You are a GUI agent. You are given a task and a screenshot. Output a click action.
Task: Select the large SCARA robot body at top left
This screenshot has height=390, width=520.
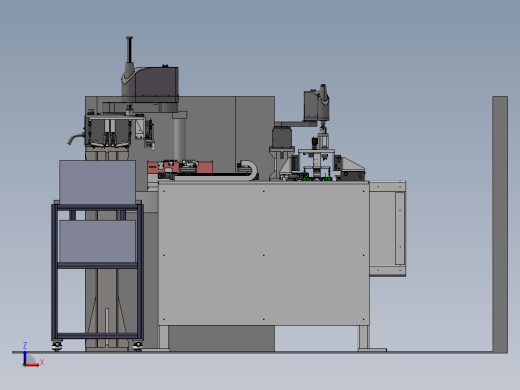point(151,85)
